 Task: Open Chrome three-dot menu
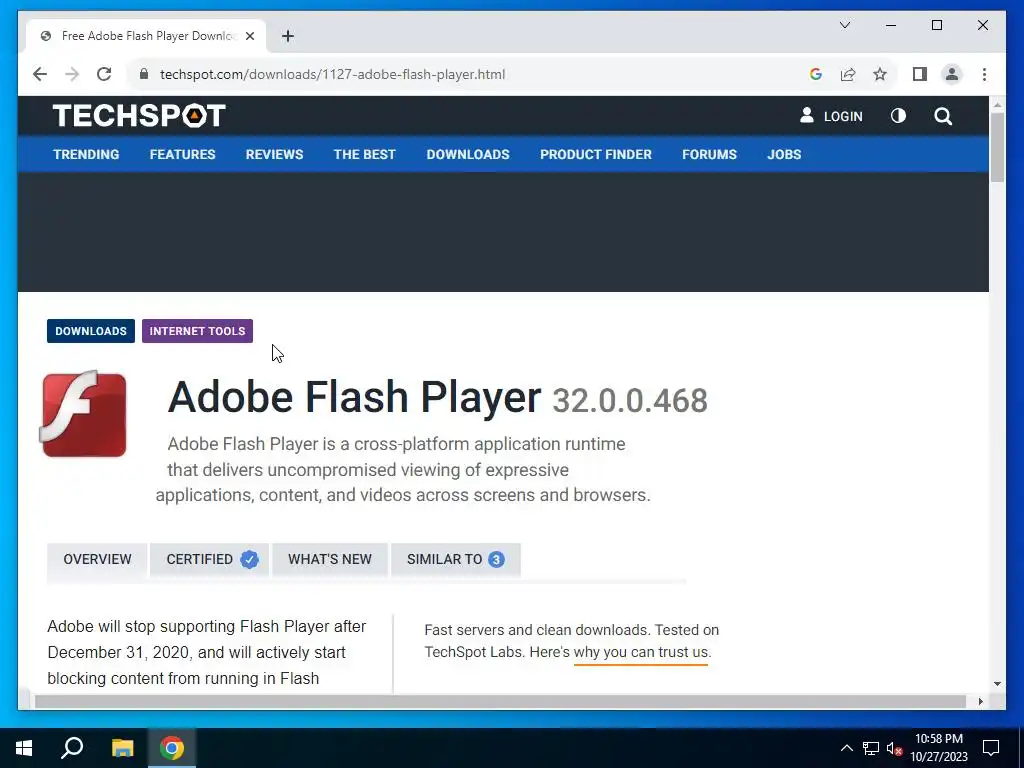[x=984, y=74]
